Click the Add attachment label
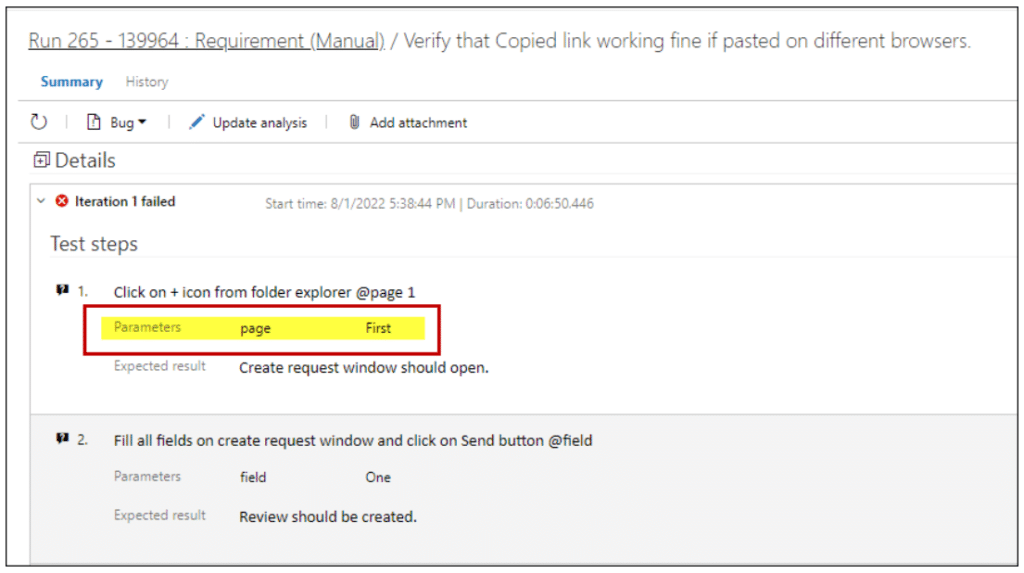This screenshot has height=573, width=1024. [x=418, y=123]
